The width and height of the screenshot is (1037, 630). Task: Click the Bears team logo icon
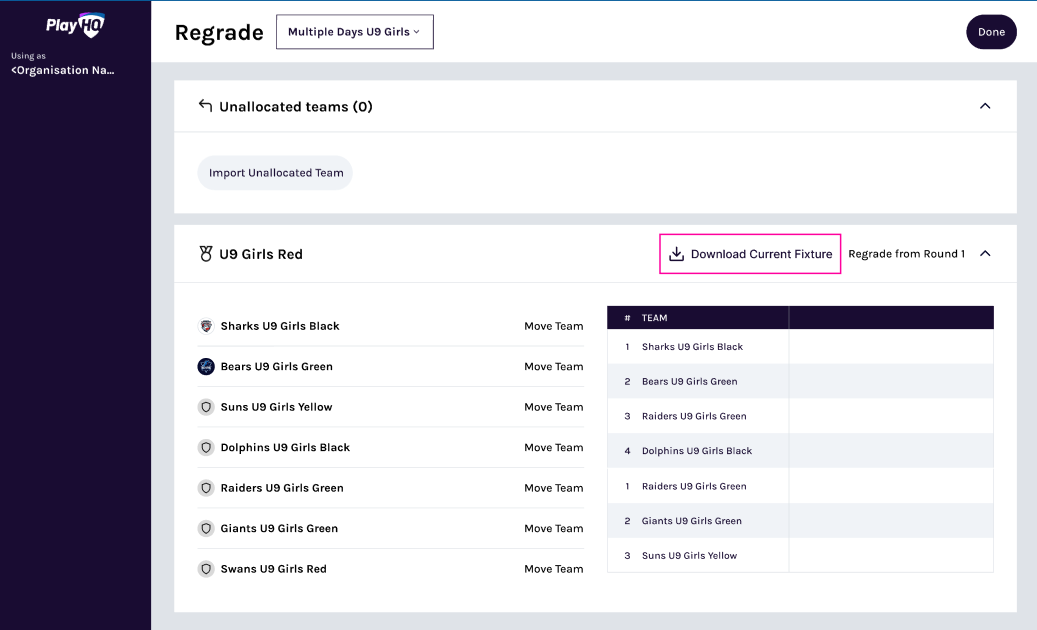coord(206,366)
